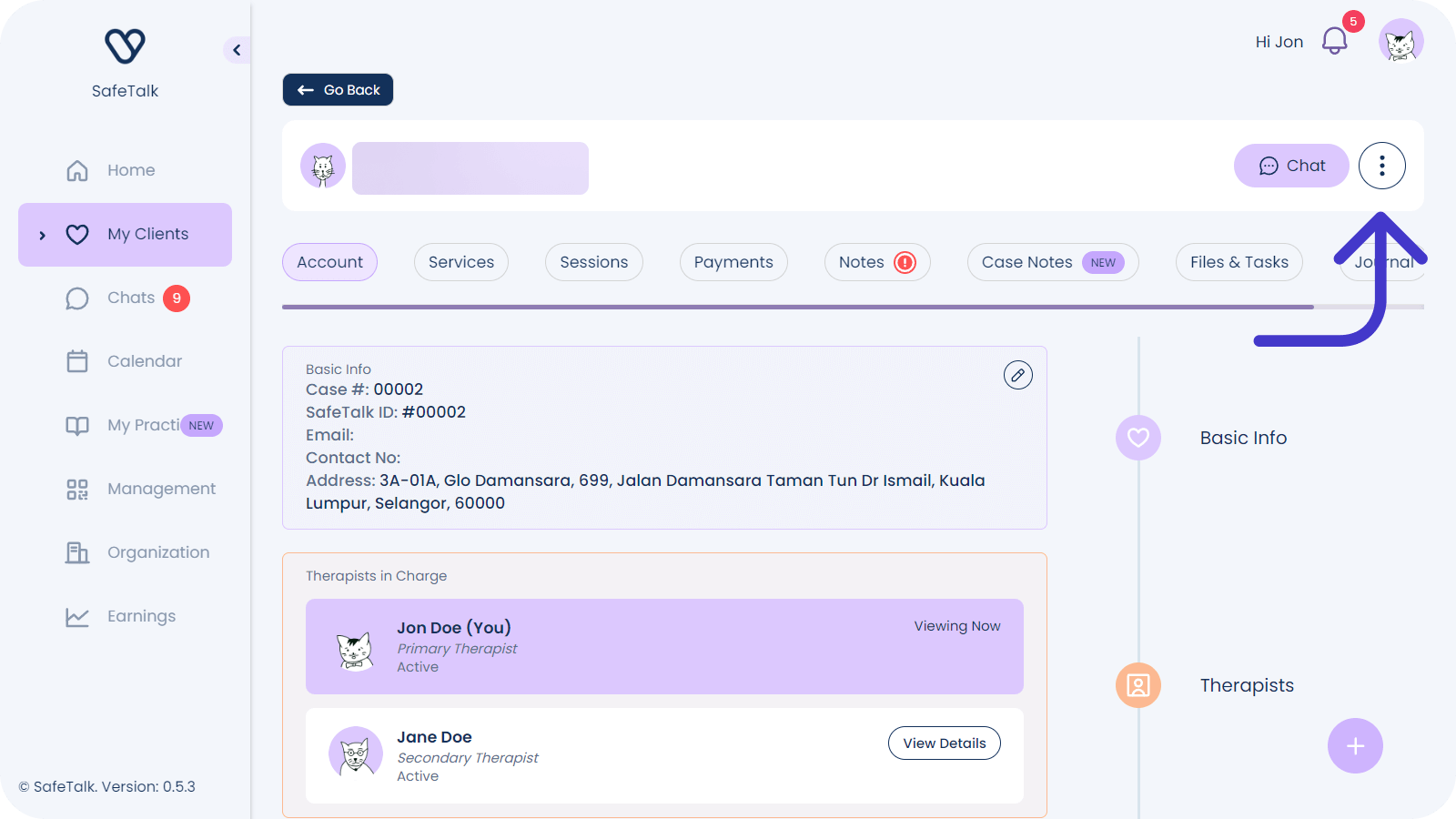Jump to Basic Info heart marker

(x=1137, y=438)
